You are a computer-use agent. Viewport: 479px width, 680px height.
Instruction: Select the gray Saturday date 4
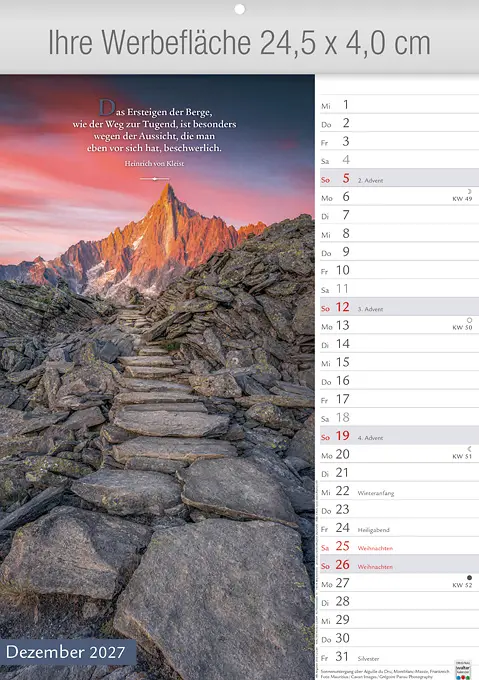[346, 160]
